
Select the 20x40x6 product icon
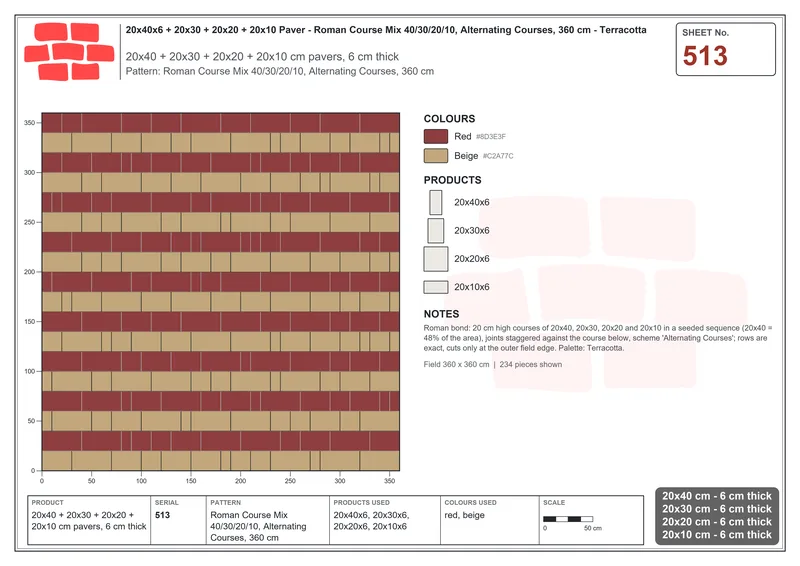point(436,202)
